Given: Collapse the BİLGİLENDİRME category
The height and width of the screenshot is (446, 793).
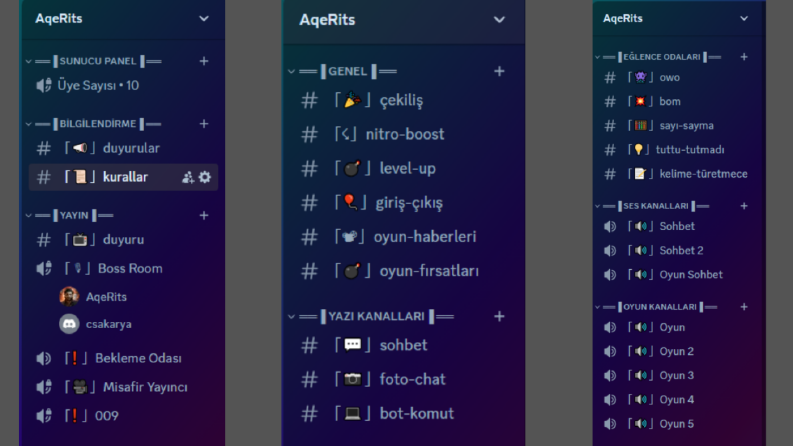Looking at the screenshot, I should click(28, 124).
